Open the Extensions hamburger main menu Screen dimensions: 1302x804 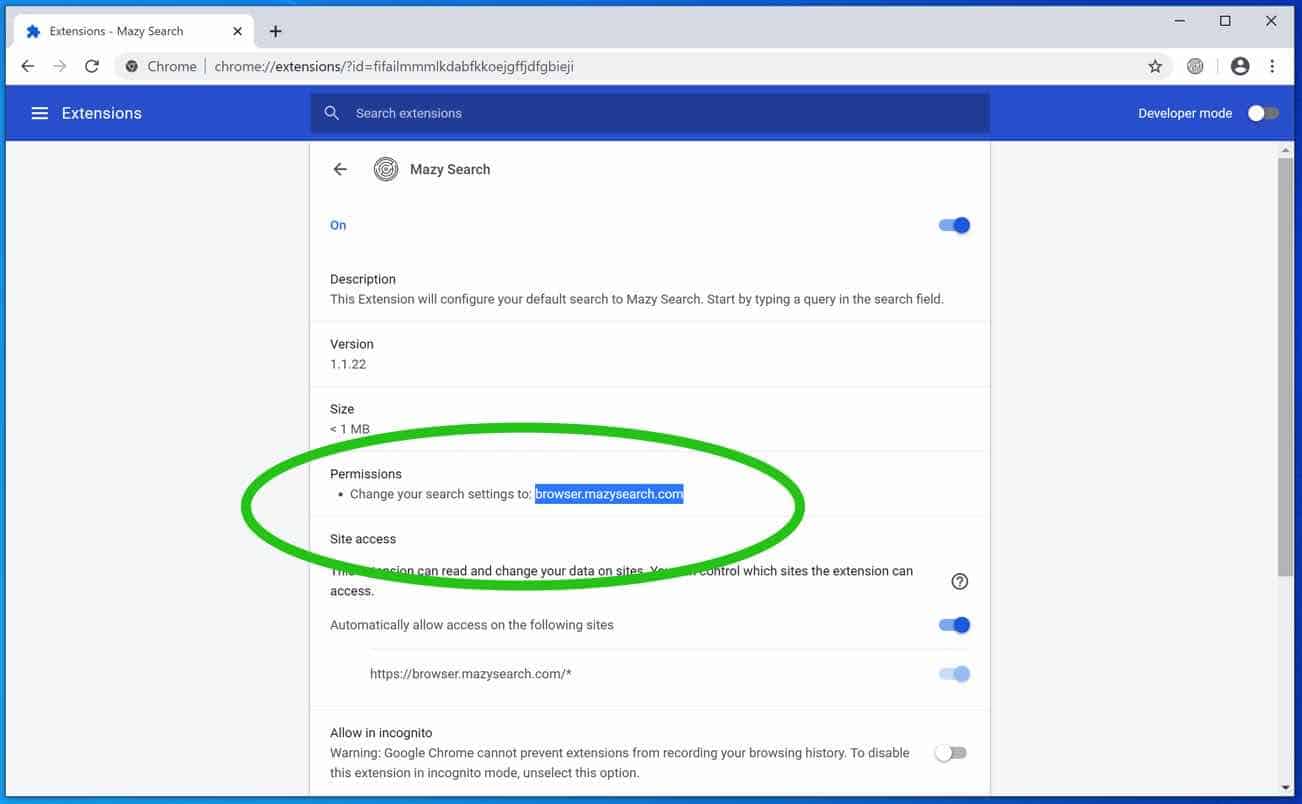point(40,113)
